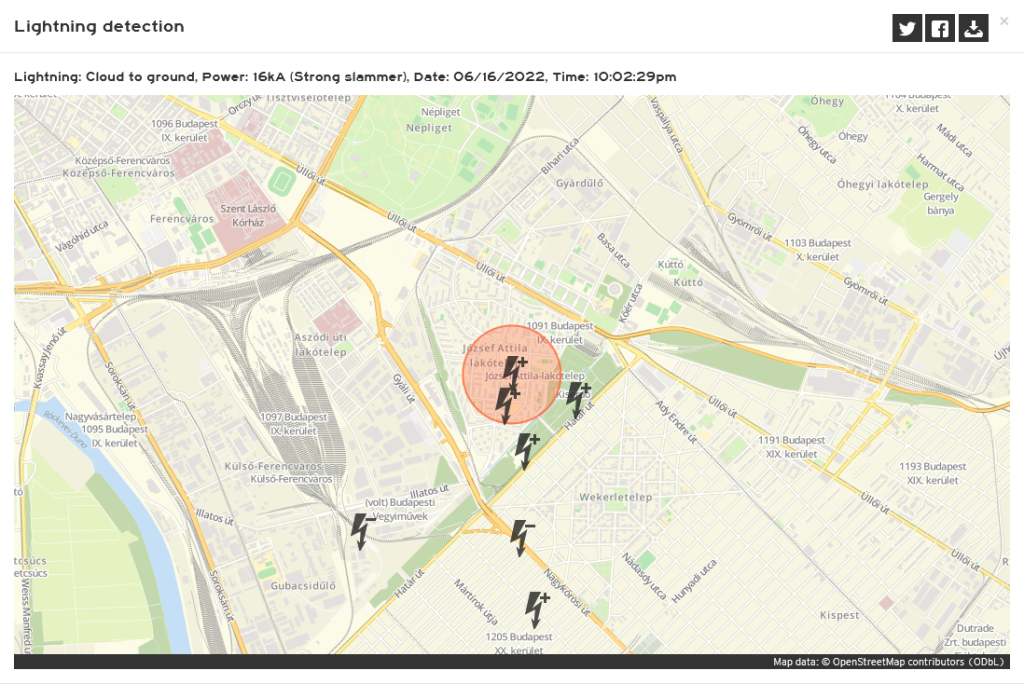The width and height of the screenshot is (1024, 684).
Task: Click the Szent László Kórház label
Action: 248,215
